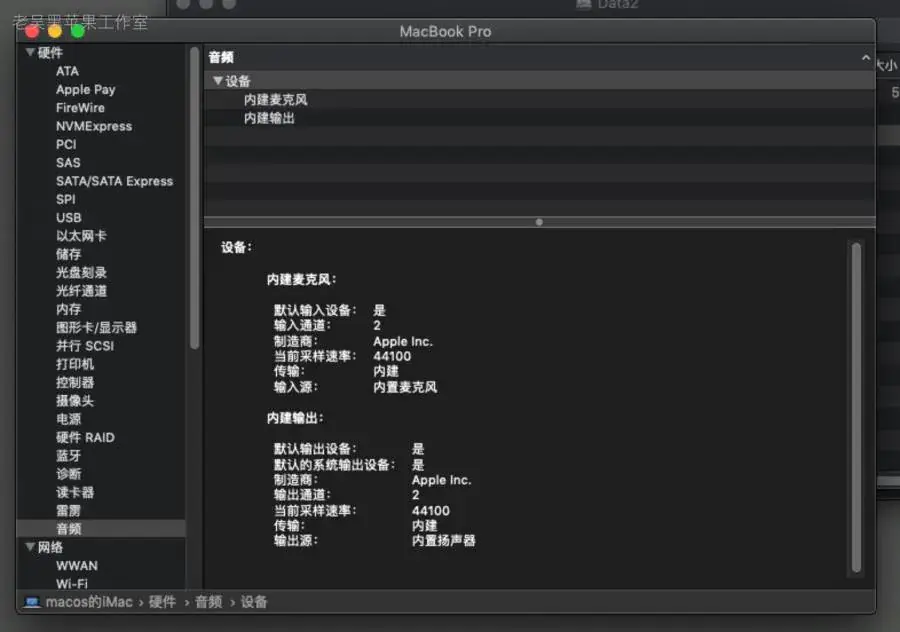Viewport: 900px width, 632px height.
Task: Click the computer icon in path bar
Action: click(x=32, y=602)
